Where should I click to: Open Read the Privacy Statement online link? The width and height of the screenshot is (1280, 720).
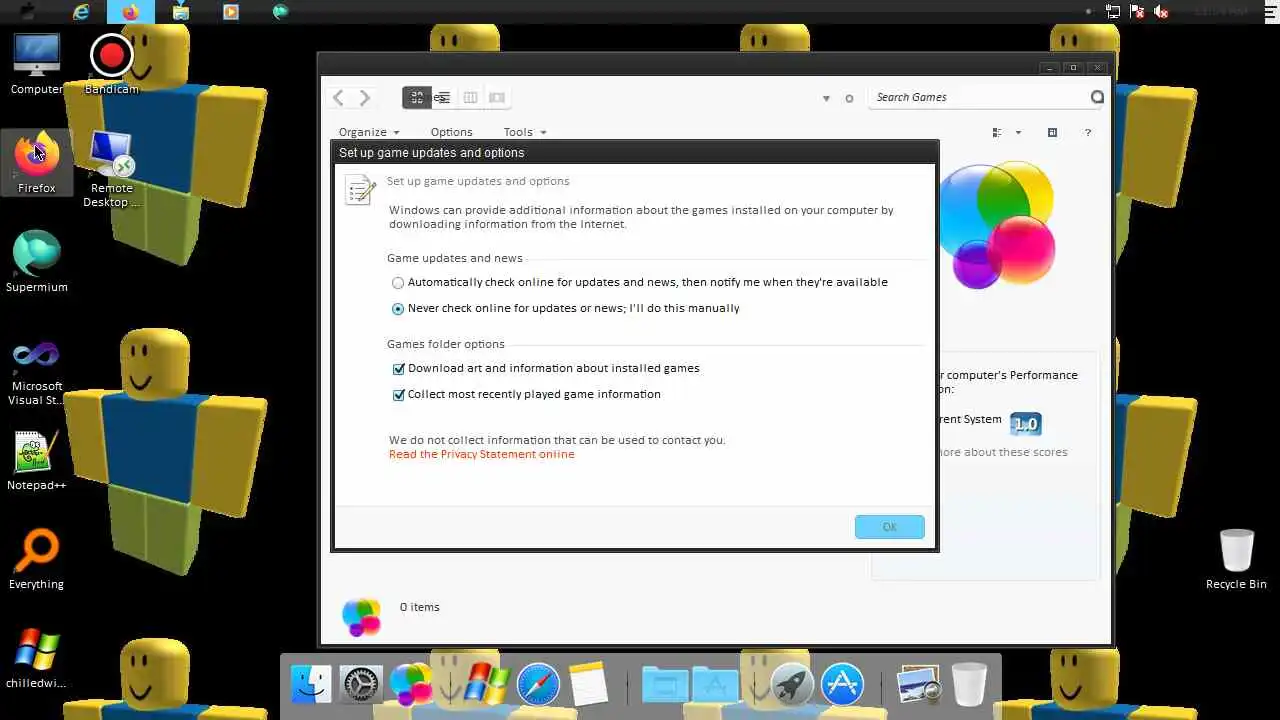point(482,454)
